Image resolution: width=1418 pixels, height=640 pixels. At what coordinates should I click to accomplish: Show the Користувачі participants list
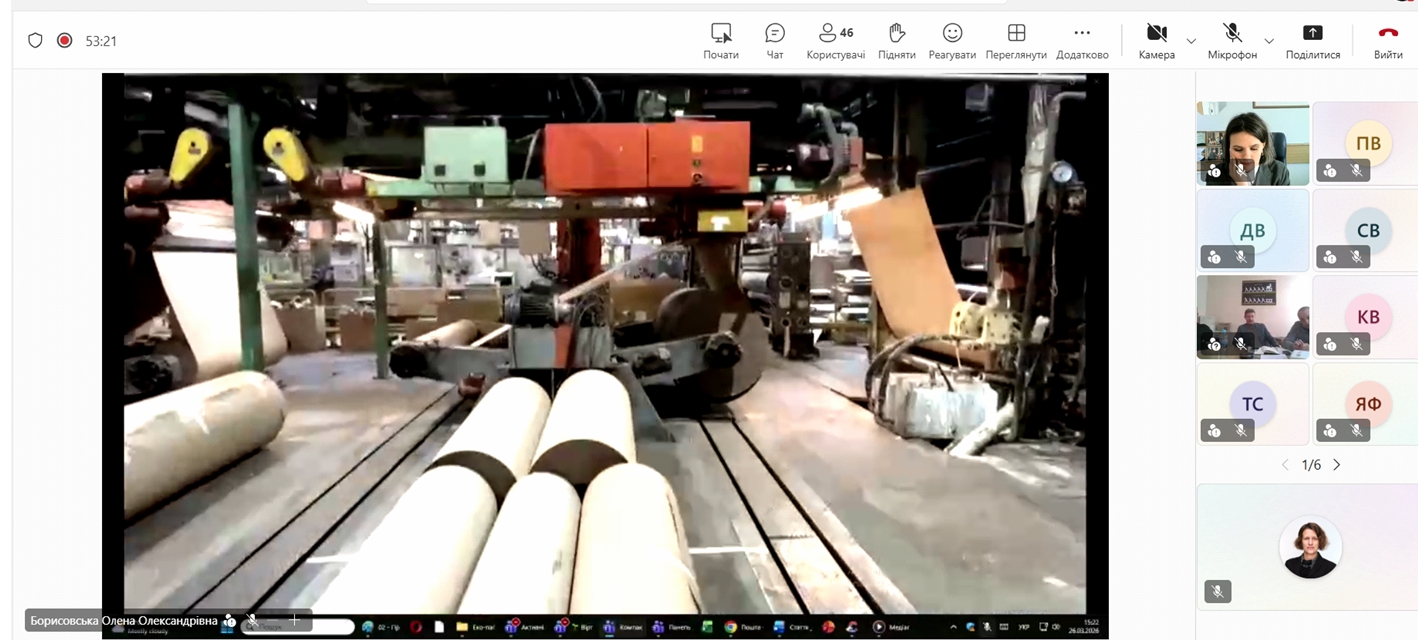click(x=835, y=40)
